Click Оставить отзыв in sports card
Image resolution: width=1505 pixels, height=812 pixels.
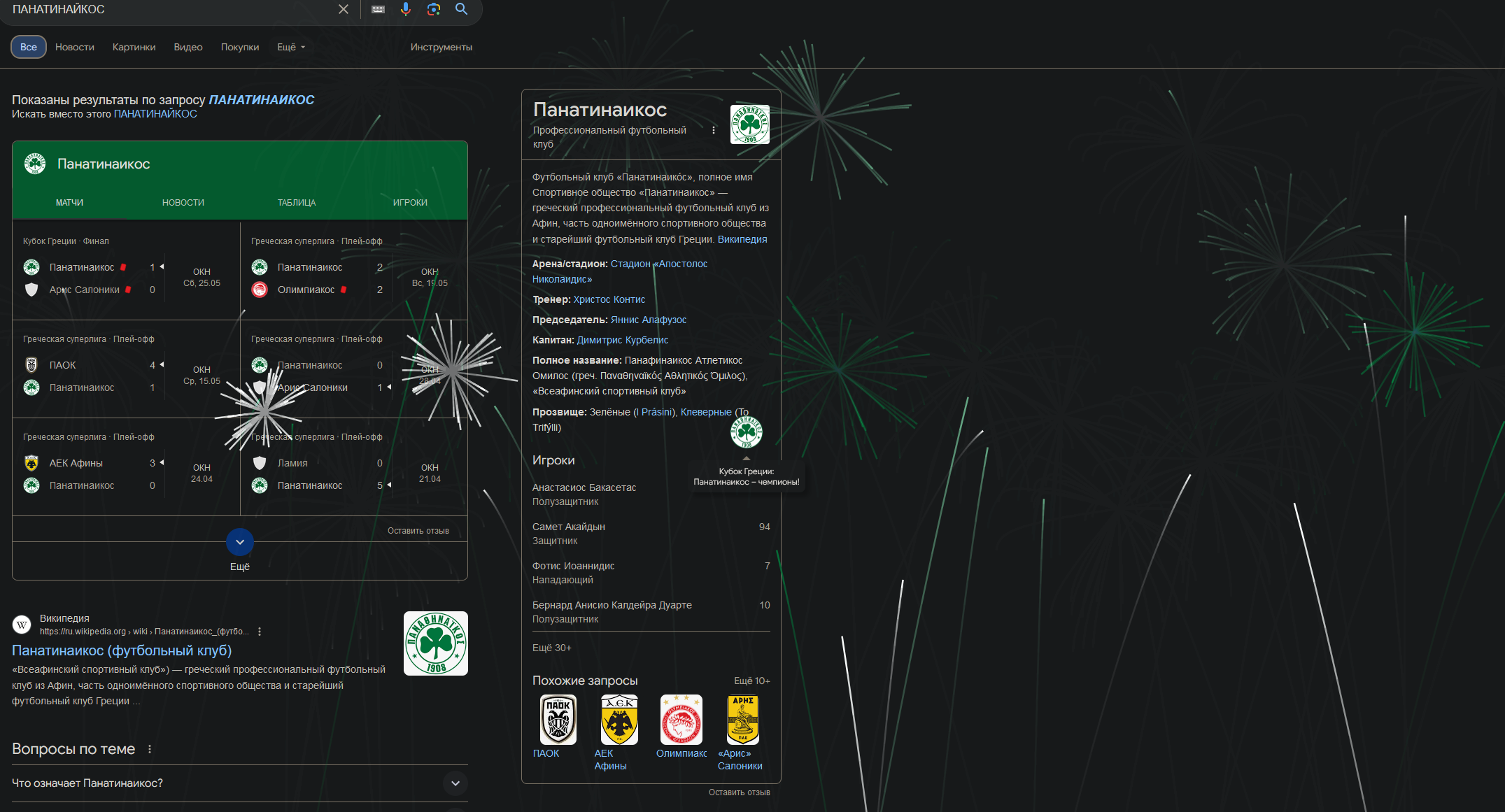click(418, 531)
